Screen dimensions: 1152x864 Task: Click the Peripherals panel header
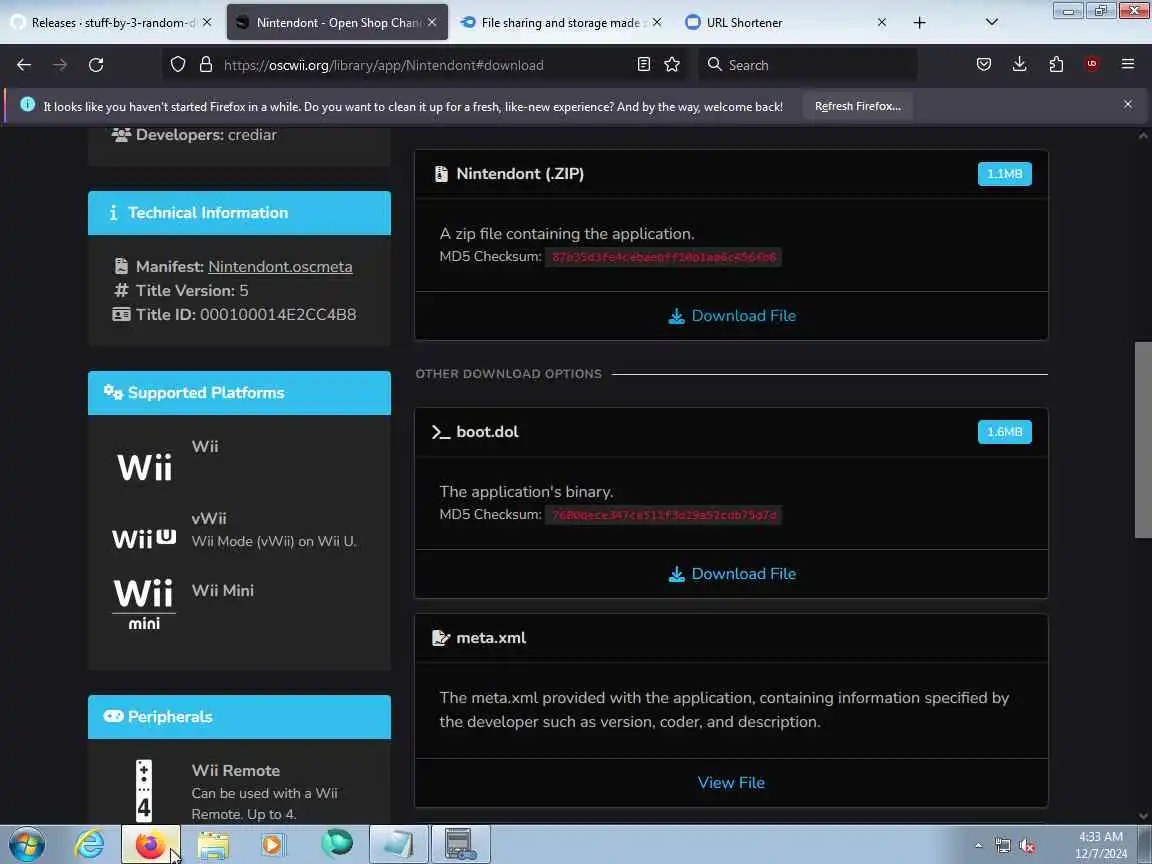click(240, 717)
